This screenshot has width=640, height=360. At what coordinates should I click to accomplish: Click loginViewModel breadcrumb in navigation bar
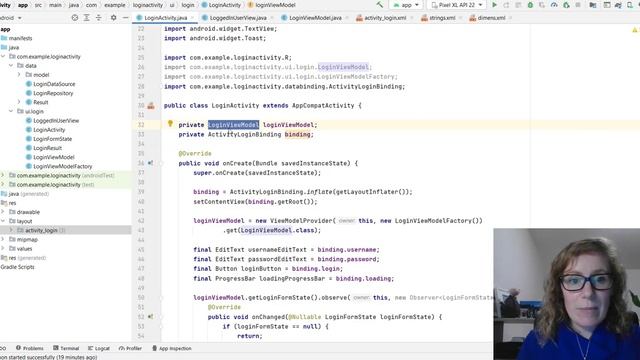(x=271, y=5)
